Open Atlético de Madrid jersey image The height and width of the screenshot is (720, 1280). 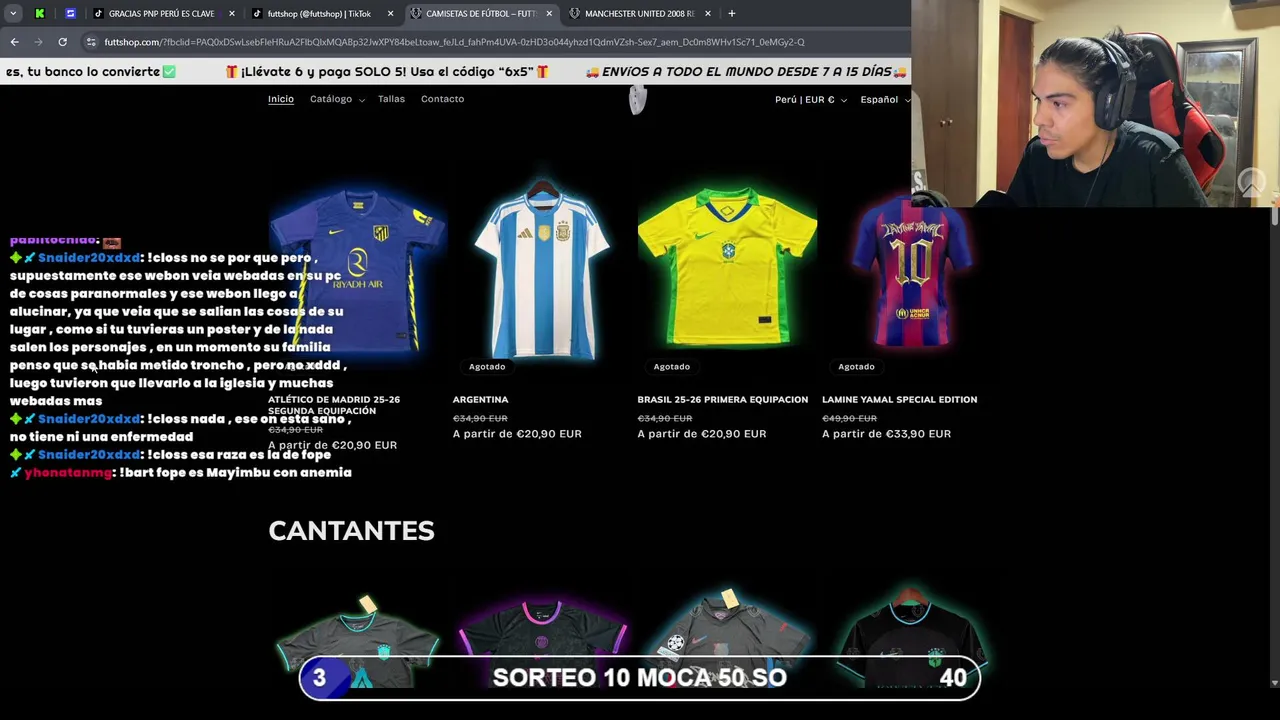357,270
